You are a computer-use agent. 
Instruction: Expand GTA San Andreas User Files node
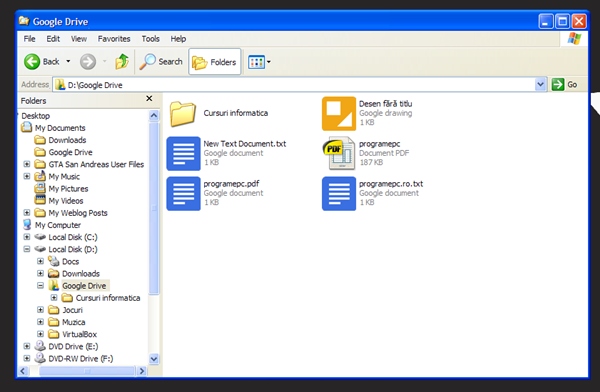coord(26,164)
